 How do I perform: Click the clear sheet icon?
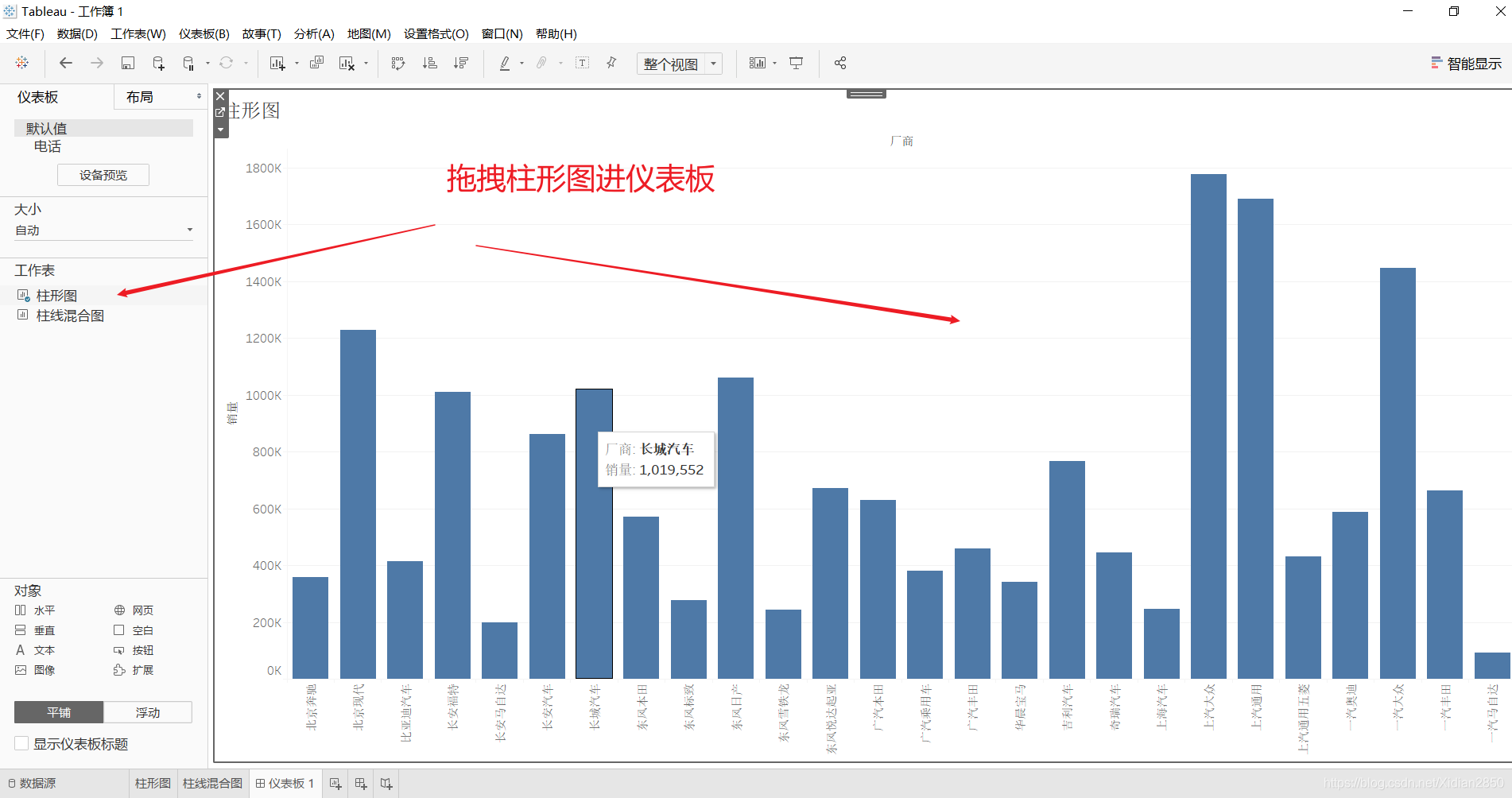click(347, 63)
